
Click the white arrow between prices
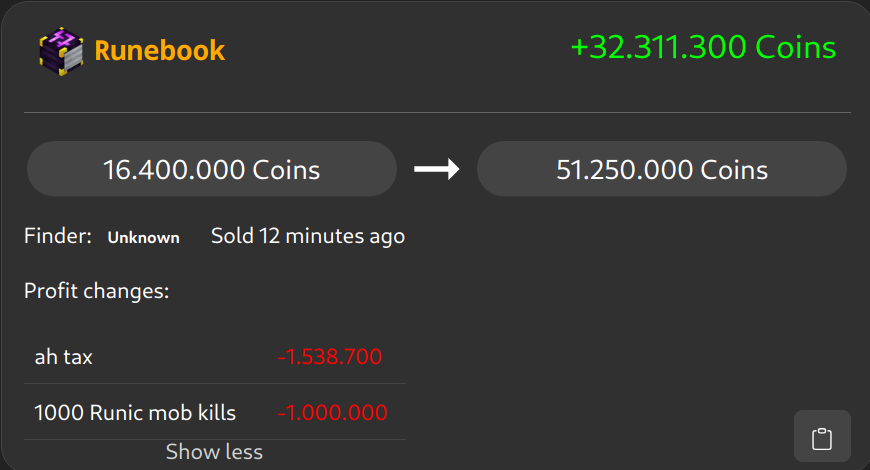437,169
